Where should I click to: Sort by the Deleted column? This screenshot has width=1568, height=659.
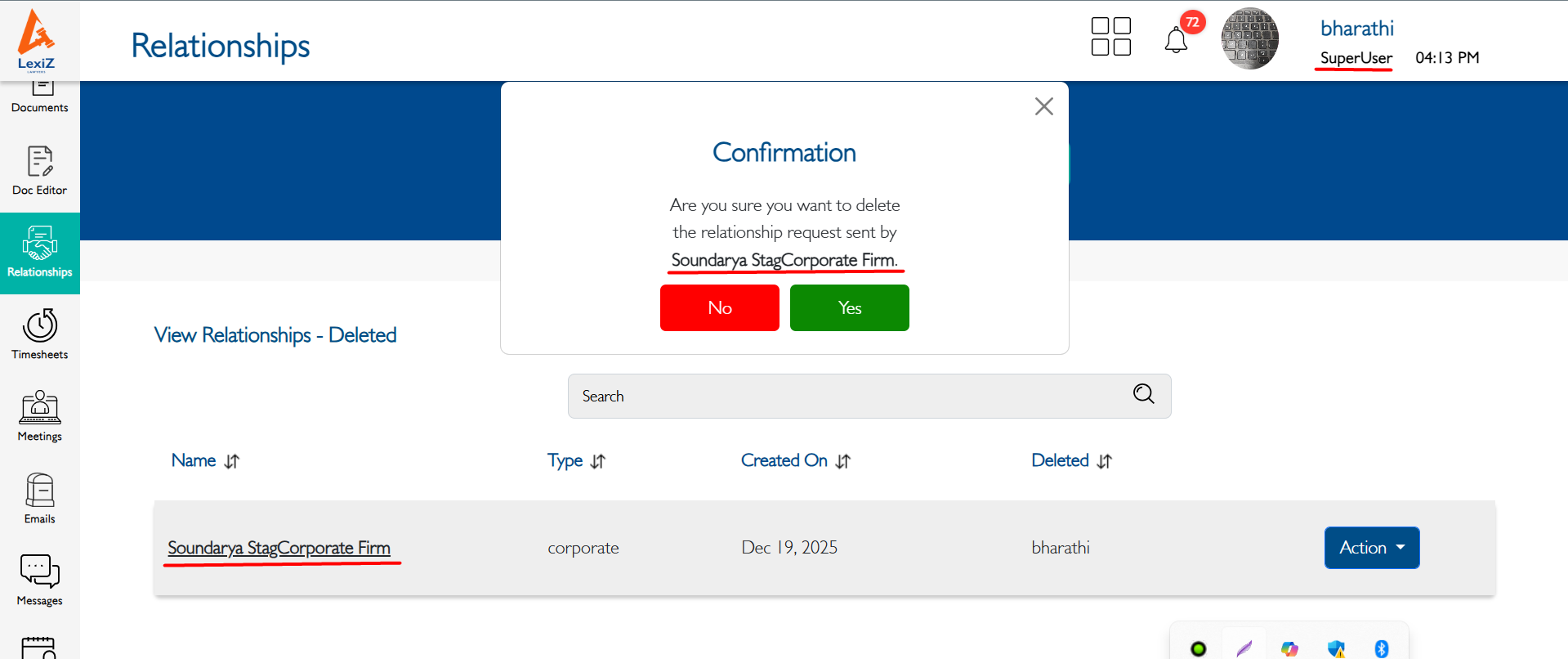1105,461
